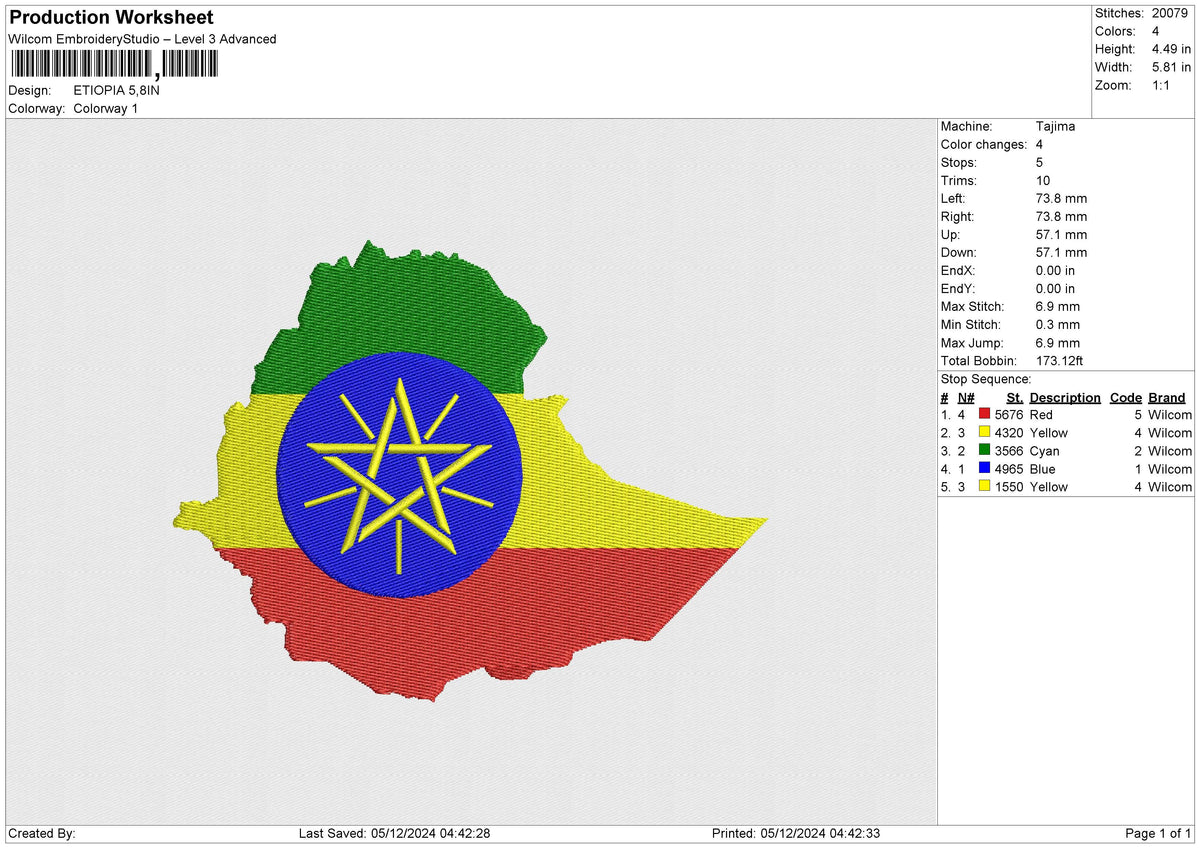Click the "Cyan" description in stop 3
This screenshot has height=848, width=1200.
[1044, 450]
